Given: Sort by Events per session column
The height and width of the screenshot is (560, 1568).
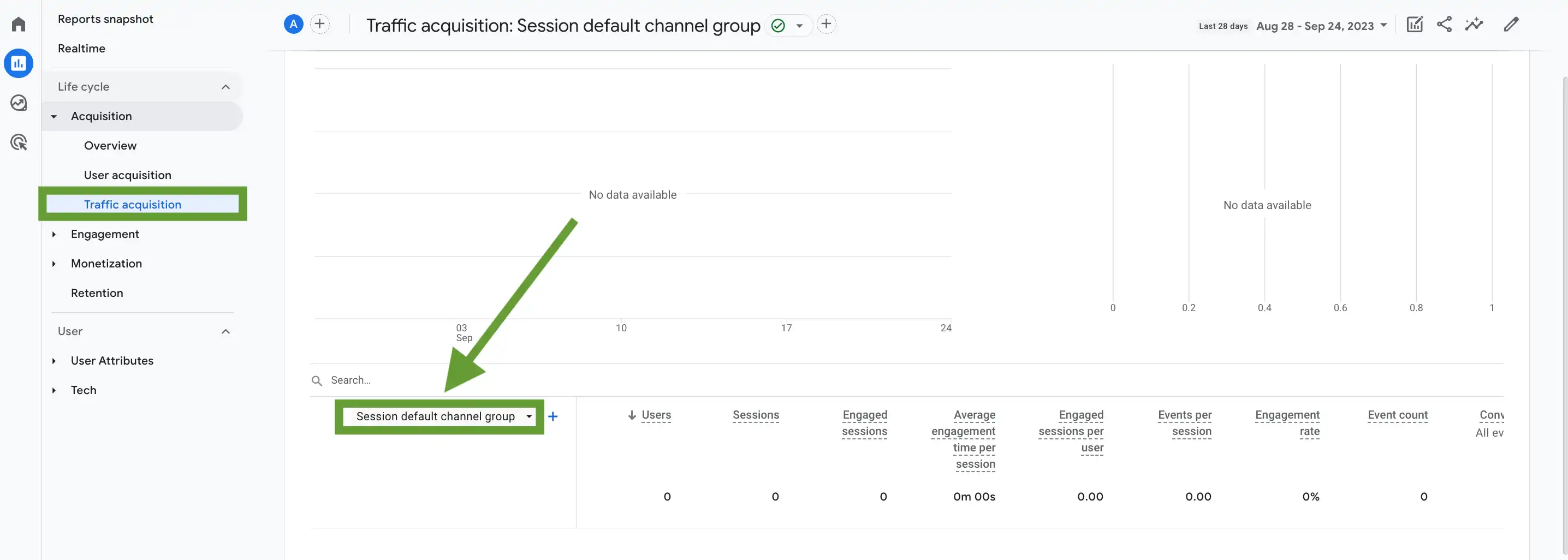Looking at the screenshot, I should pos(1185,423).
